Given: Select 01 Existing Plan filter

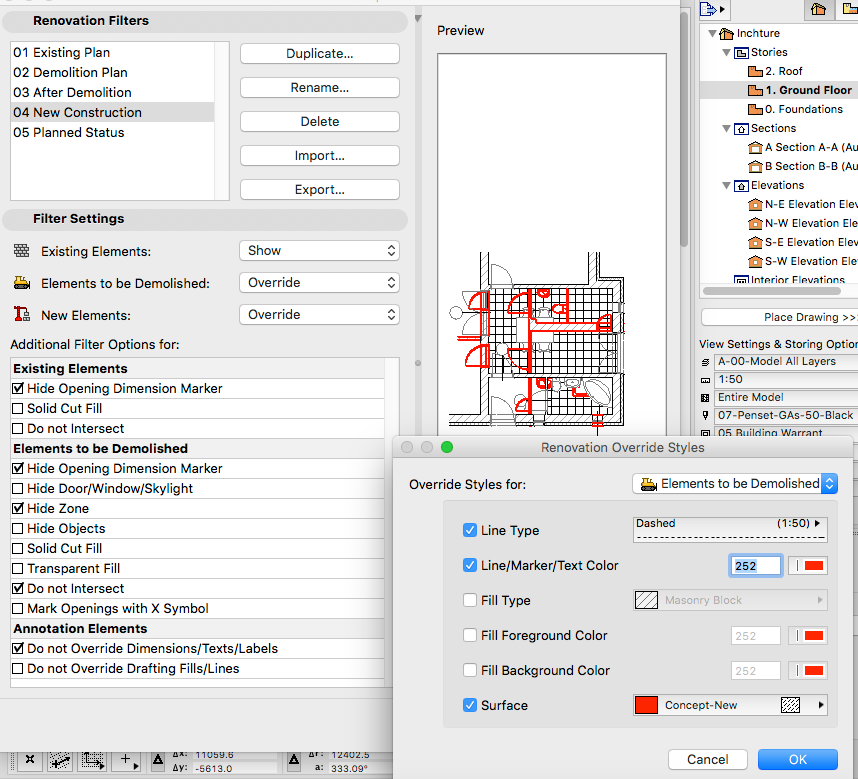Looking at the screenshot, I should tap(113, 53).
